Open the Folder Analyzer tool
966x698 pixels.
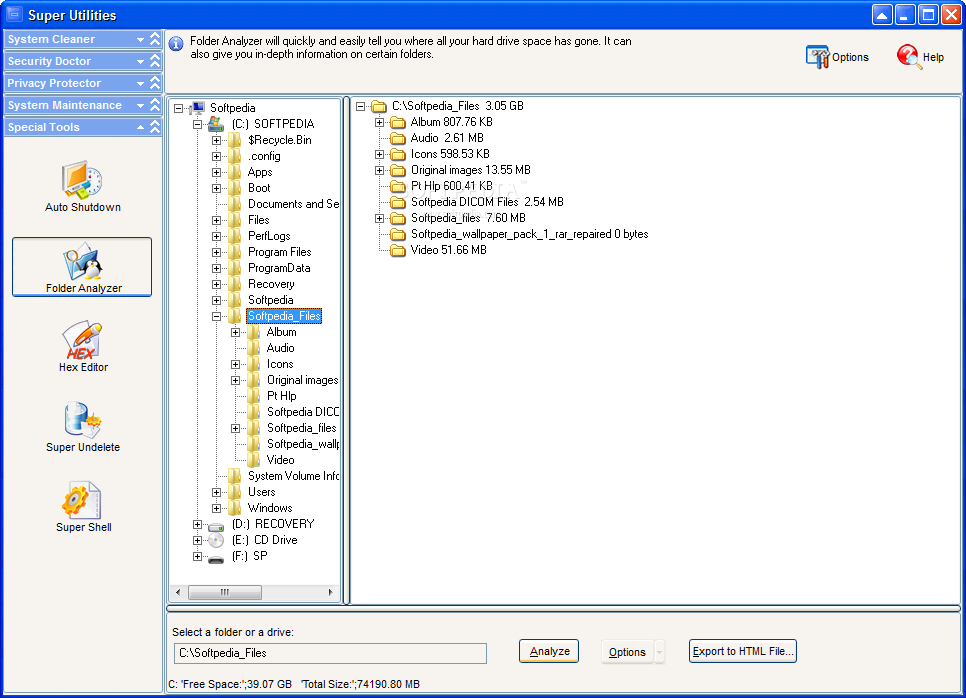(x=82, y=267)
